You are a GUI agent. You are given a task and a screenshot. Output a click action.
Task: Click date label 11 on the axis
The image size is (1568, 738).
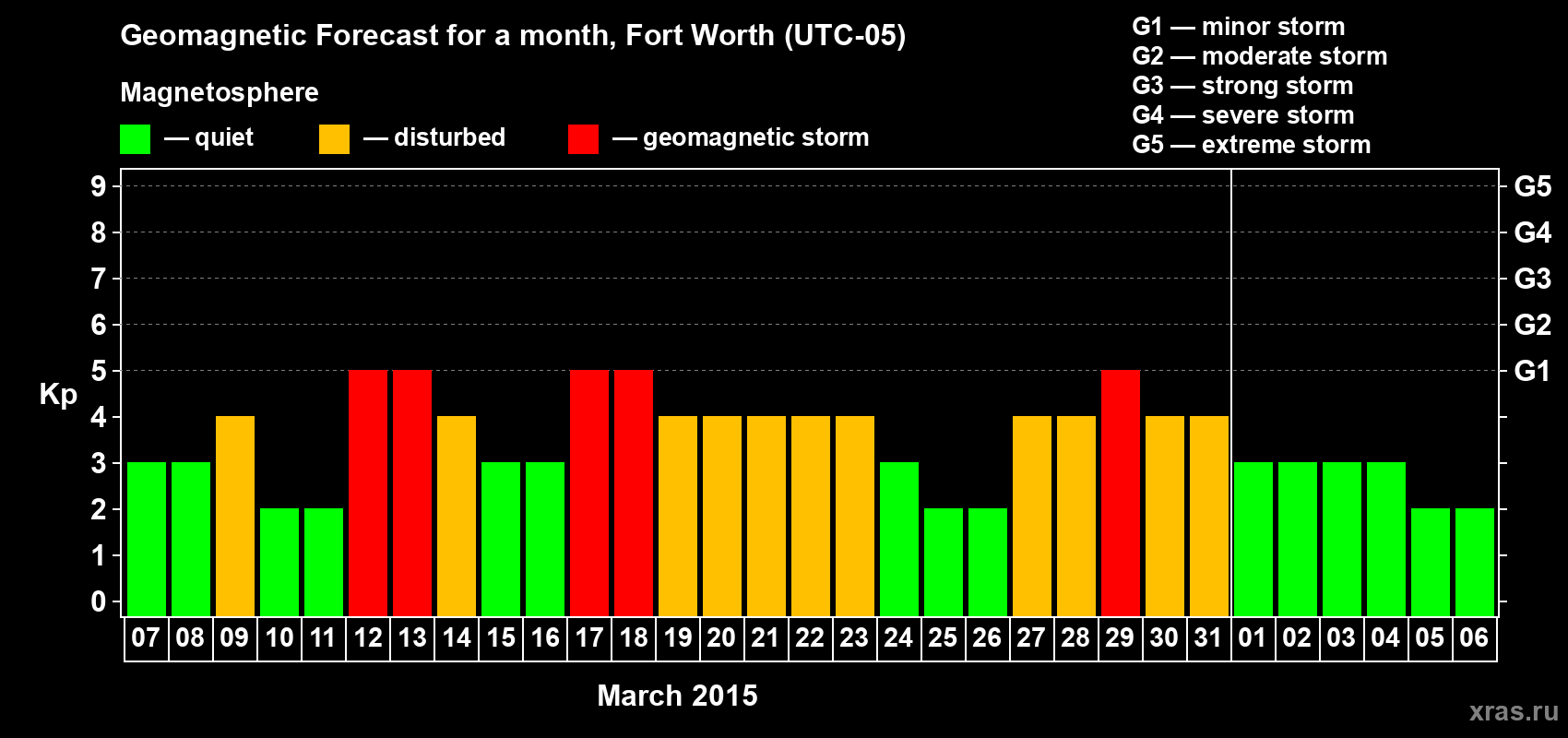323,637
